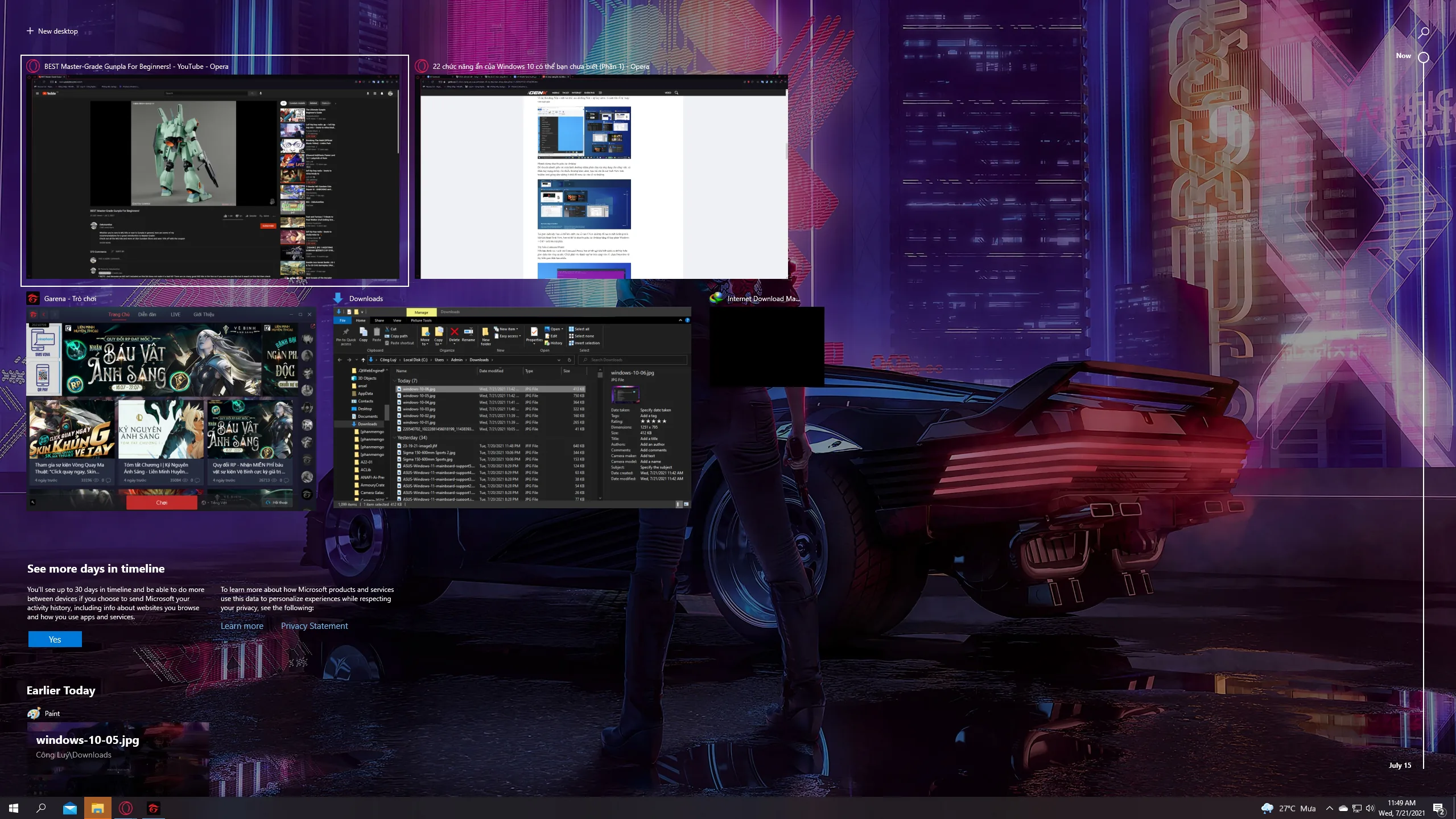1456x819 pixels.
Task: Select the Trang Chủ tab in Garena
Action: pos(119,314)
